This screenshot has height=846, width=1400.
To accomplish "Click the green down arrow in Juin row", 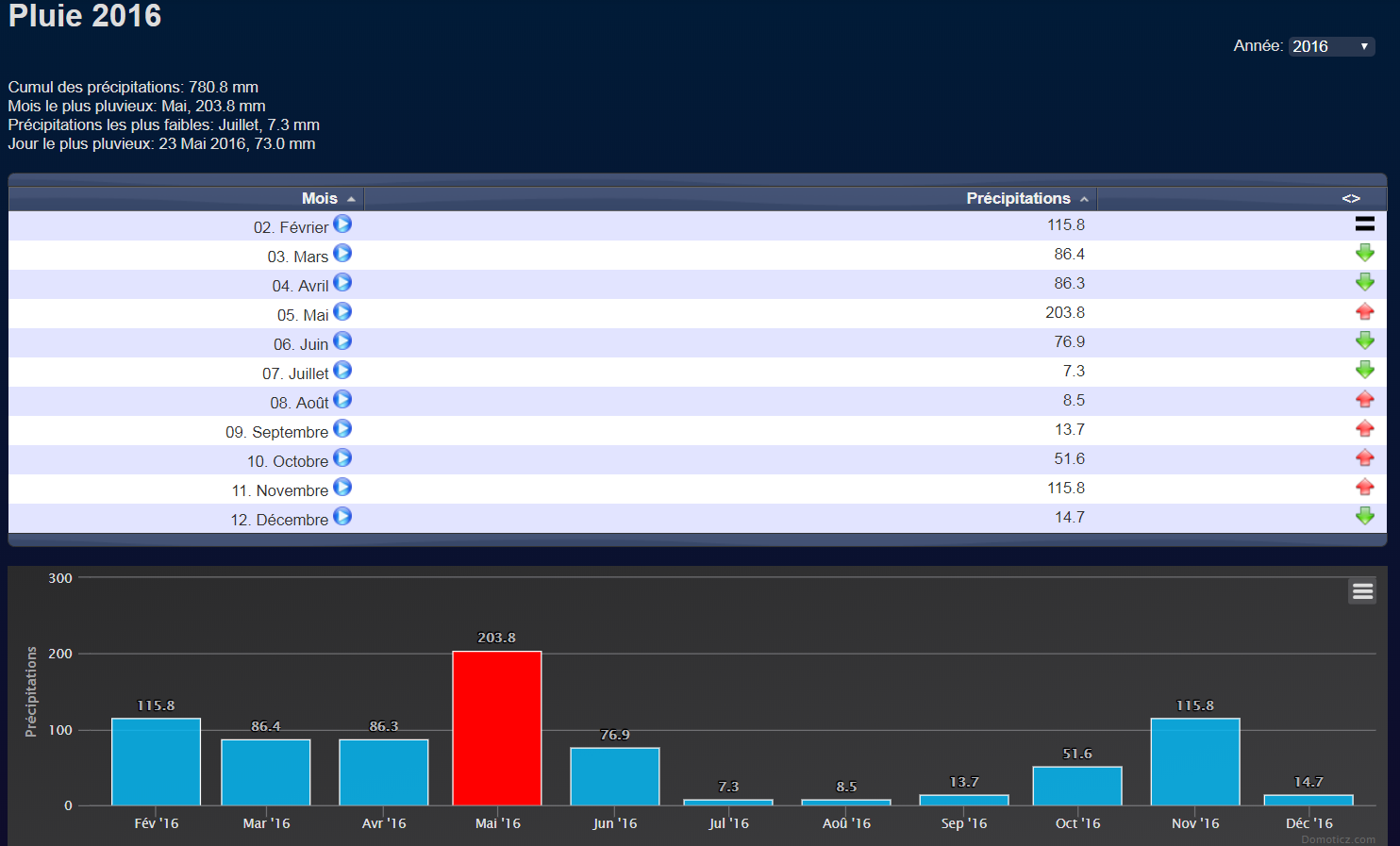I will [1364, 340].
